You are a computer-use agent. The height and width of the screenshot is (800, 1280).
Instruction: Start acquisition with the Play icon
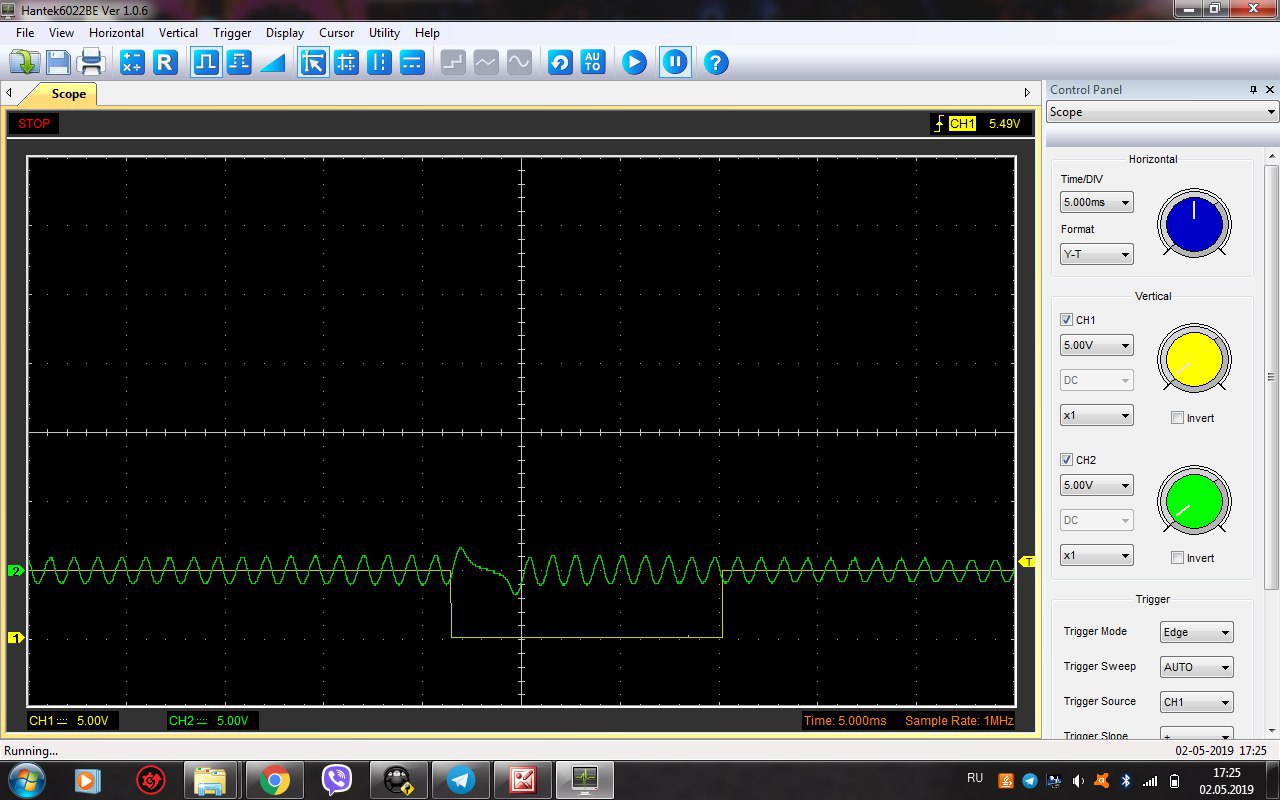coord(634,62)
